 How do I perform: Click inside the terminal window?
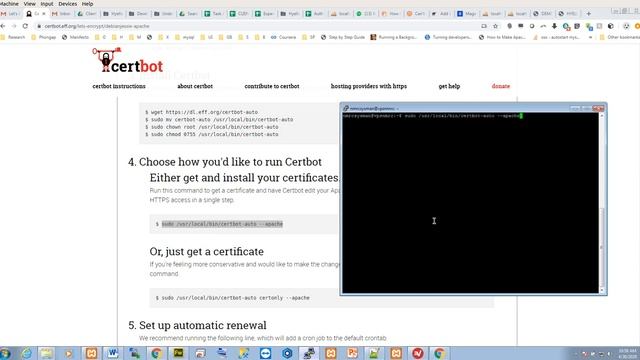point(470,203)
